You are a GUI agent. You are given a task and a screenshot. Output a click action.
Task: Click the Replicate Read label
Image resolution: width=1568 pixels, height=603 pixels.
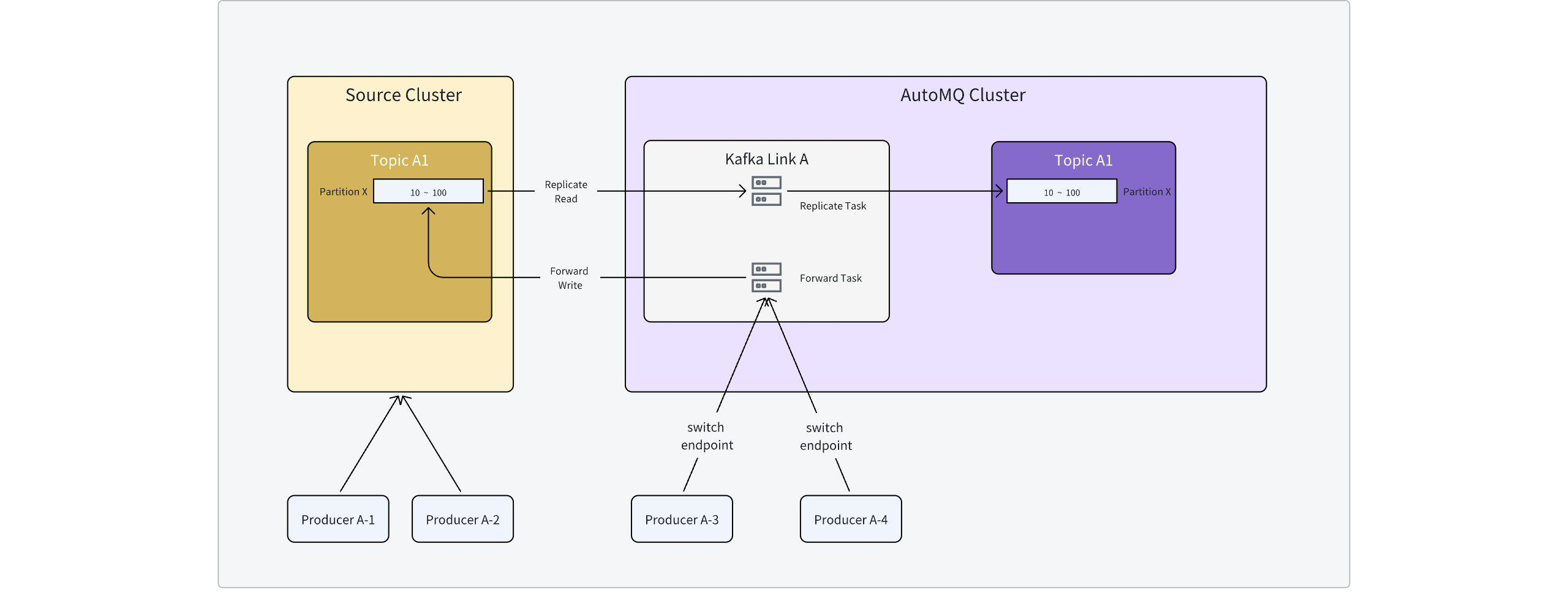566,191
